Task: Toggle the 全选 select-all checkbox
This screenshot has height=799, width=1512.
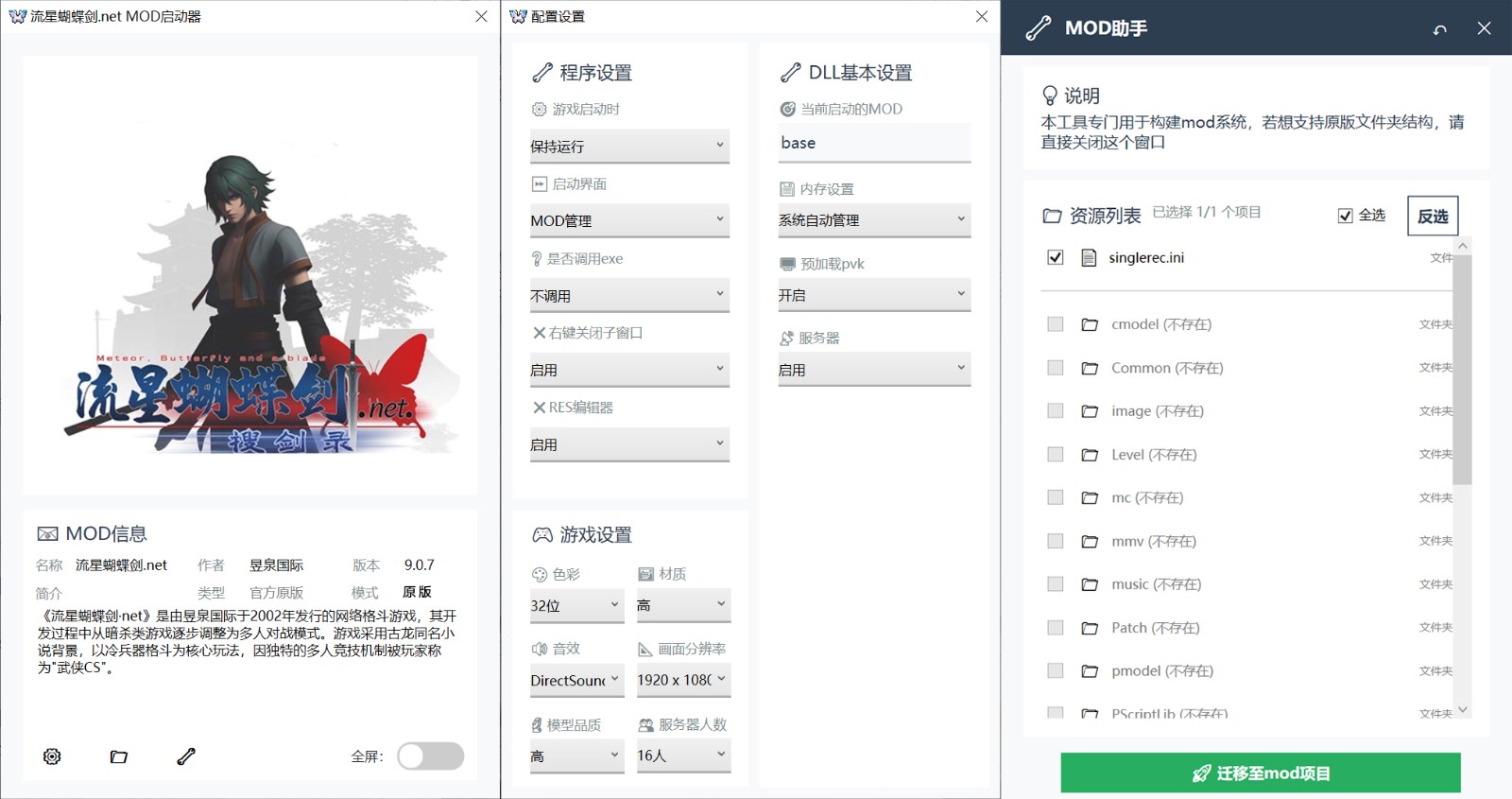Action: [1345, 216]
